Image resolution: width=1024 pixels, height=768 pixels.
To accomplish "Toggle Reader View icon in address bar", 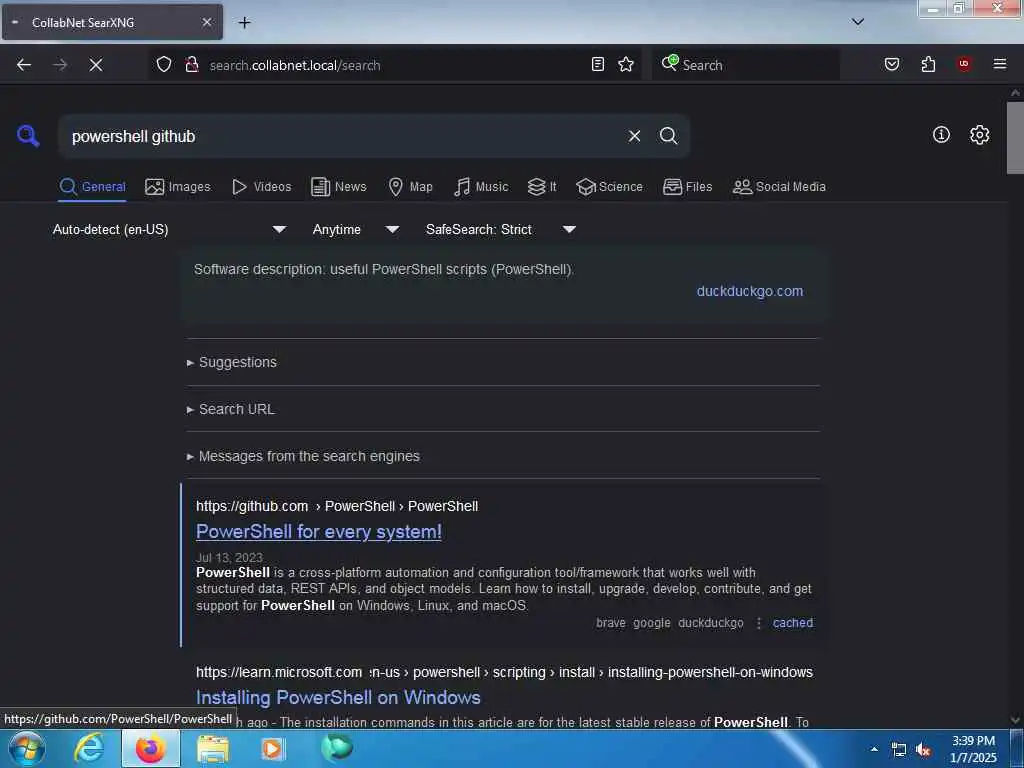I will click(598, 64).
